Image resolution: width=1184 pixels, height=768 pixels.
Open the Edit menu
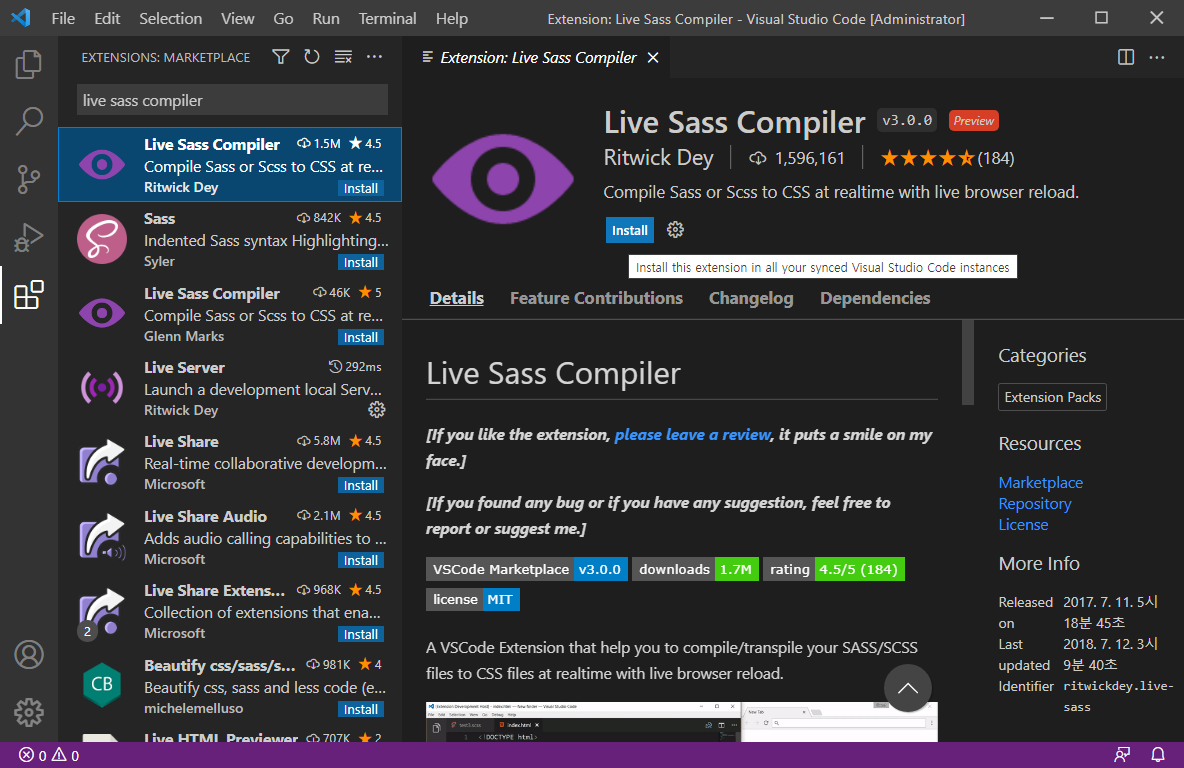pos(107,18)
